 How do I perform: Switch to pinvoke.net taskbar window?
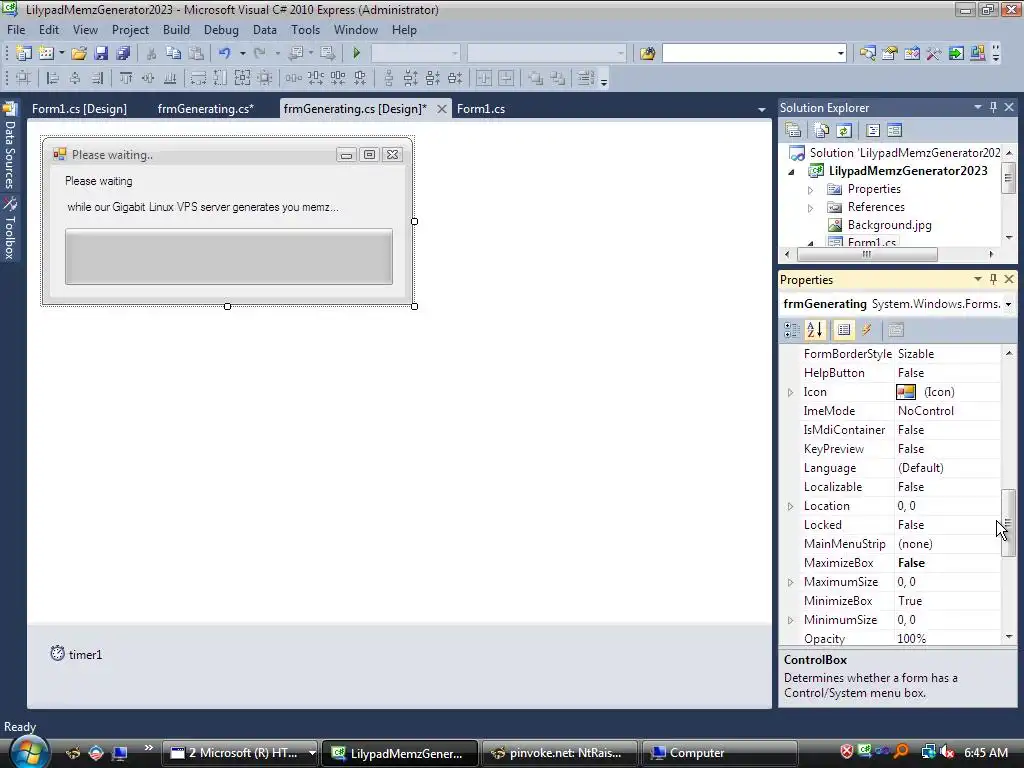tap(558, 753)
